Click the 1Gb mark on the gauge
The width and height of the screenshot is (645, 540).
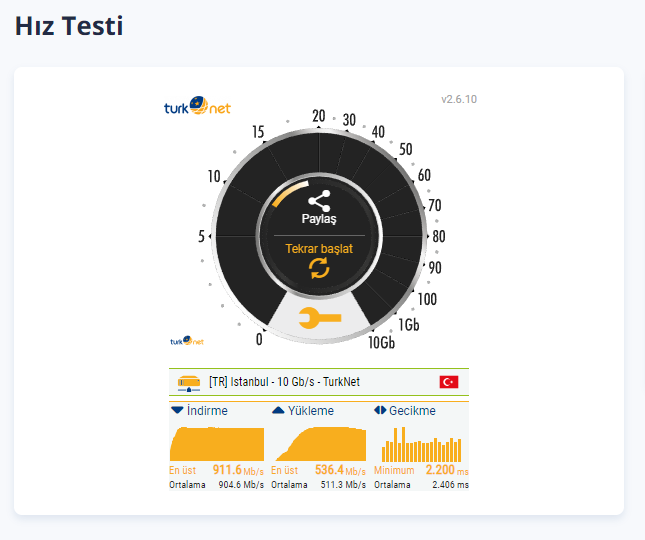click(x=409, y=325)
